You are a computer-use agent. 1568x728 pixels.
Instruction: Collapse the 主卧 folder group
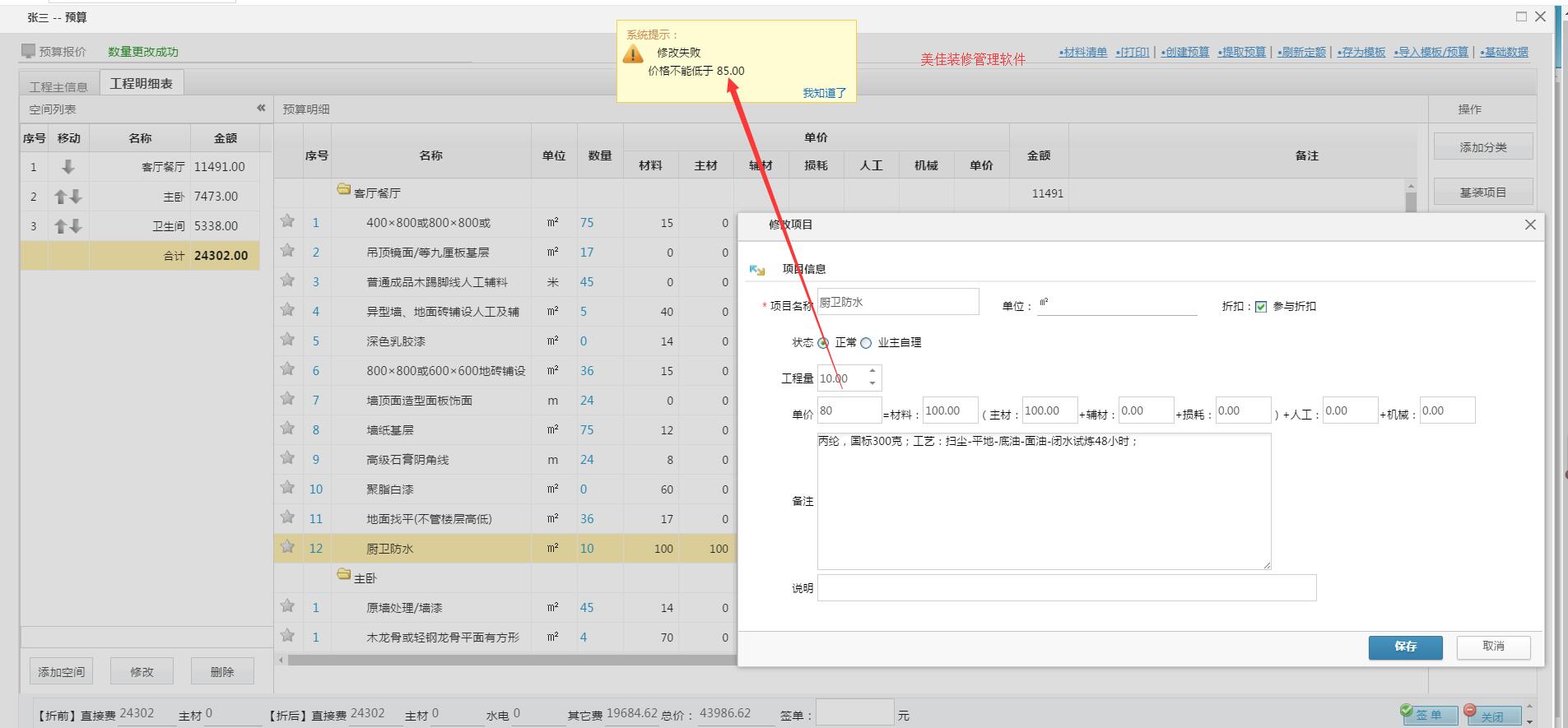[x=344, y=575]
